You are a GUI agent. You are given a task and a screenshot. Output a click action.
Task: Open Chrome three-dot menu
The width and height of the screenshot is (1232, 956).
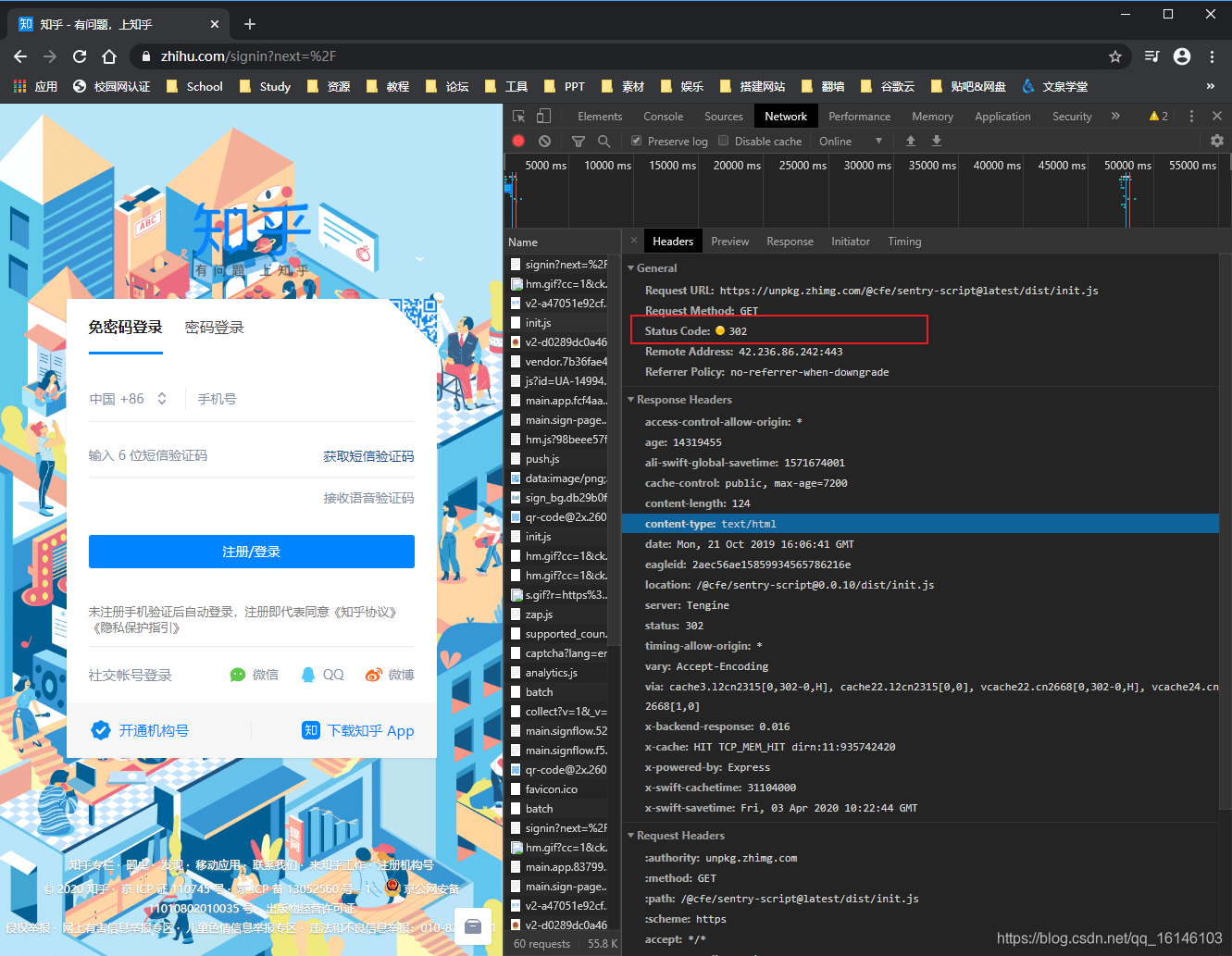(1212, 56)
